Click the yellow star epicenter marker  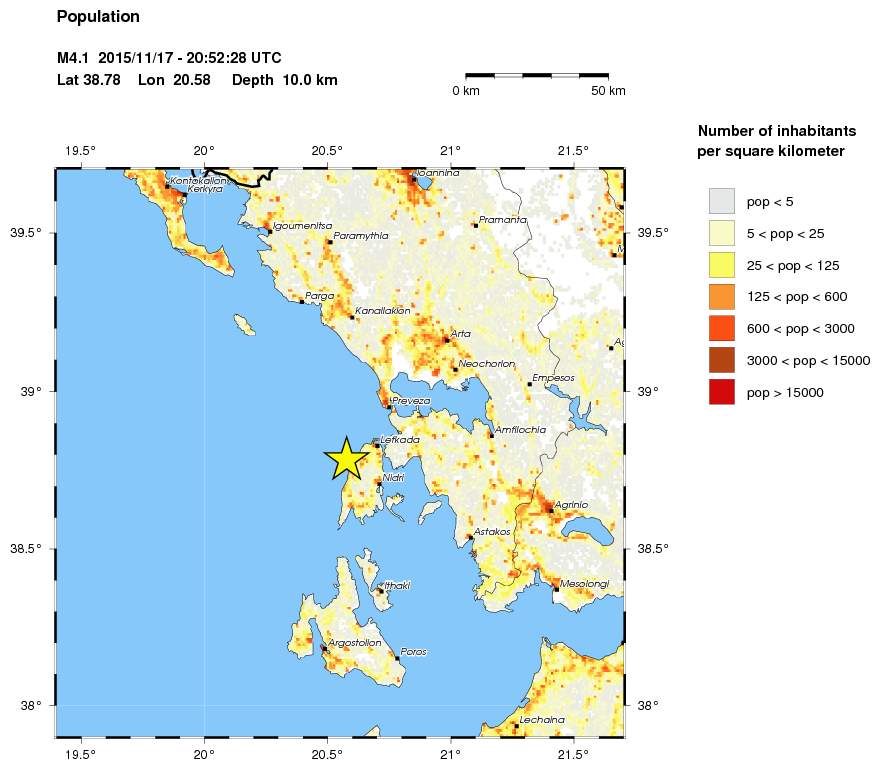[345, 458]
